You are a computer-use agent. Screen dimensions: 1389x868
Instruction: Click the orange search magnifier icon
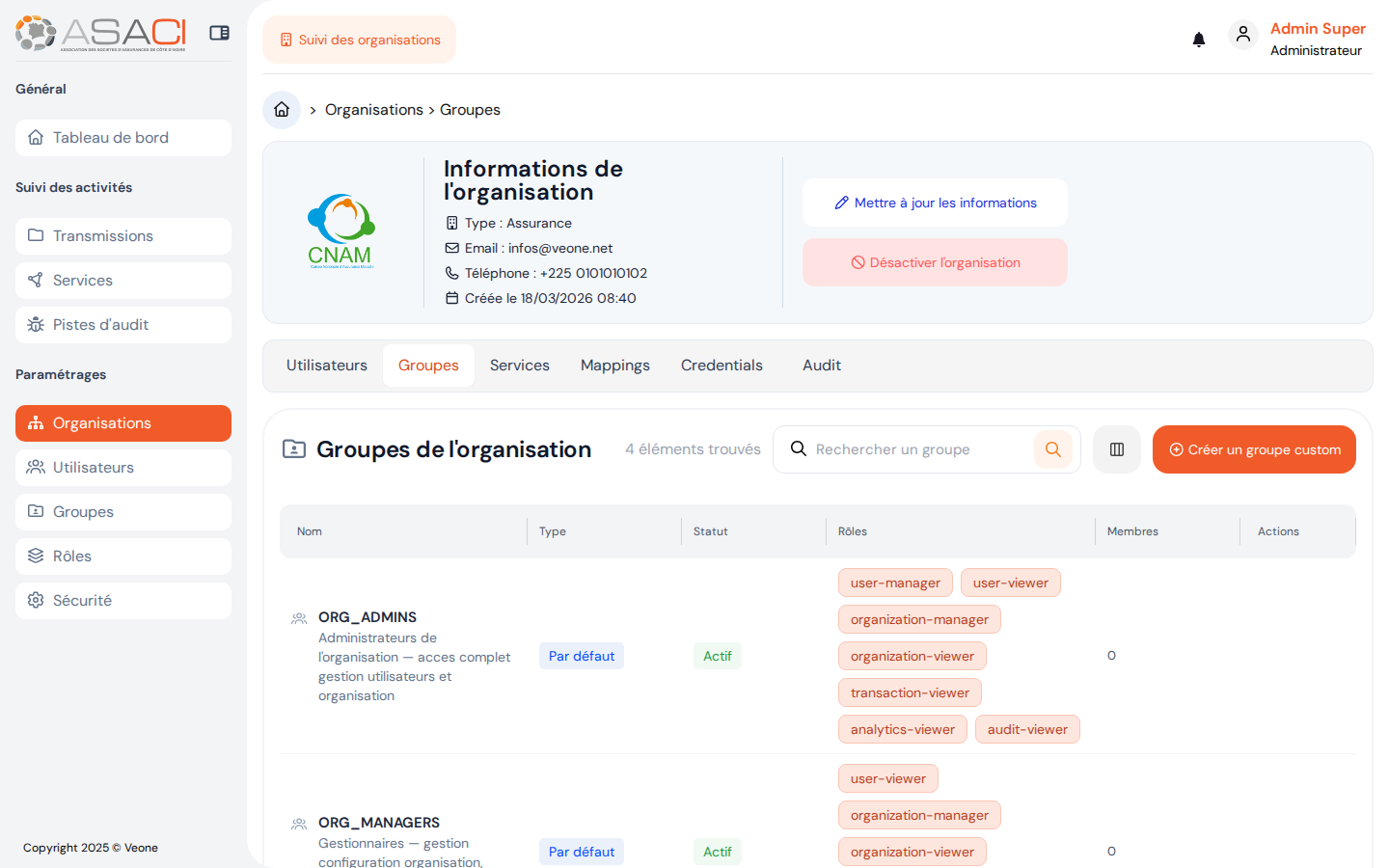pos(1052,449)
